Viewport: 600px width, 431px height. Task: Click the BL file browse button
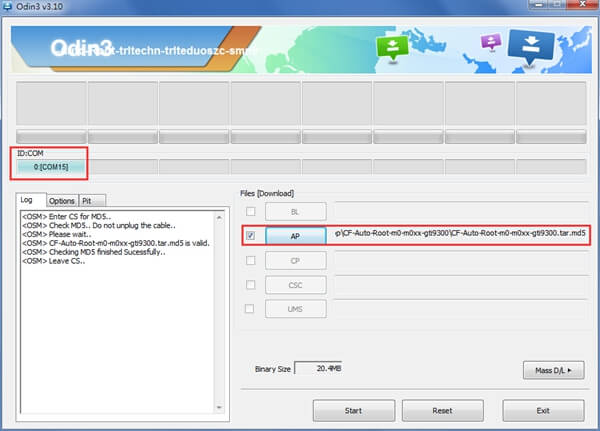[x=295, y=212]
